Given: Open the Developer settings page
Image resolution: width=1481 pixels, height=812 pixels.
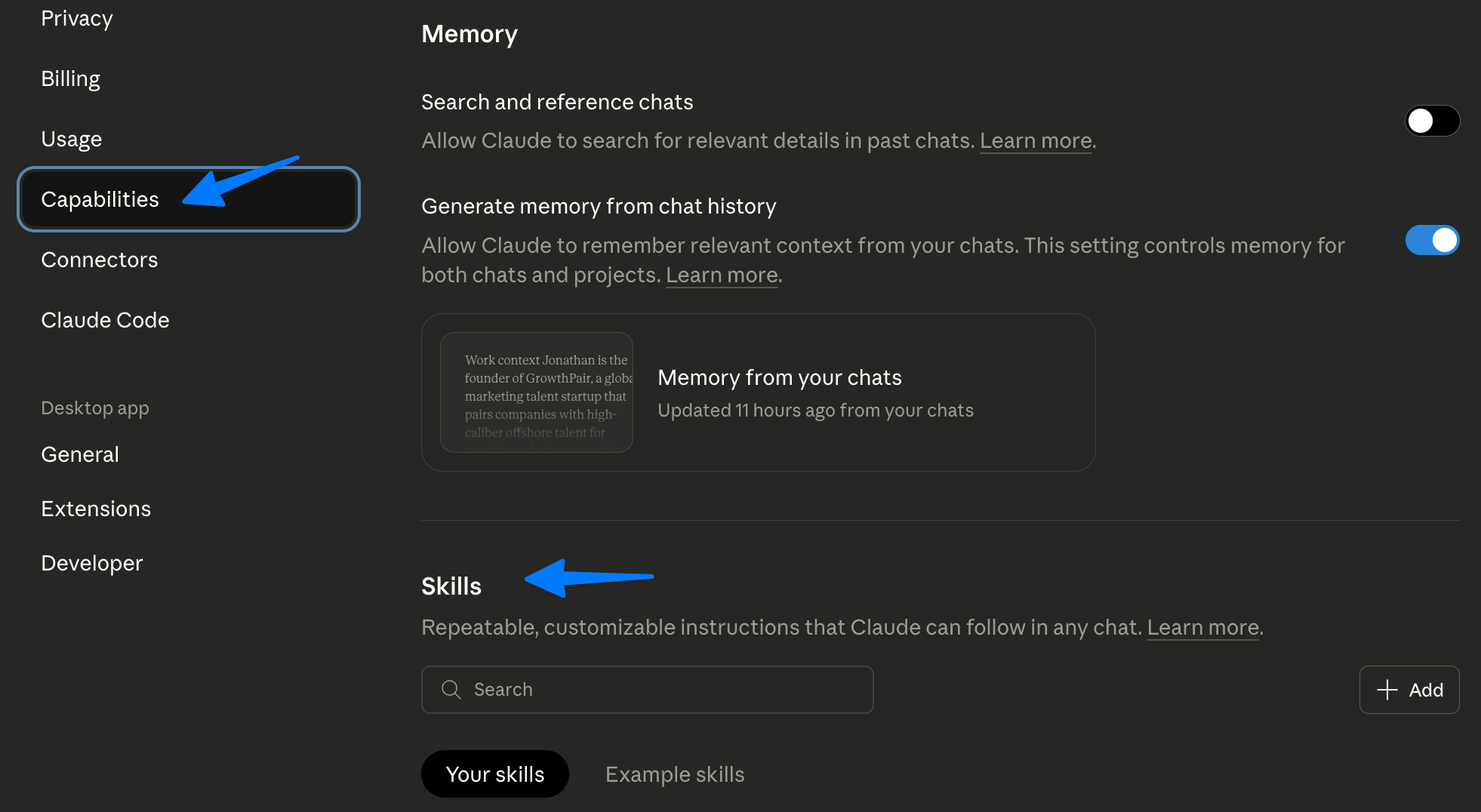Looking at the screenshot, I should (91, 563).
